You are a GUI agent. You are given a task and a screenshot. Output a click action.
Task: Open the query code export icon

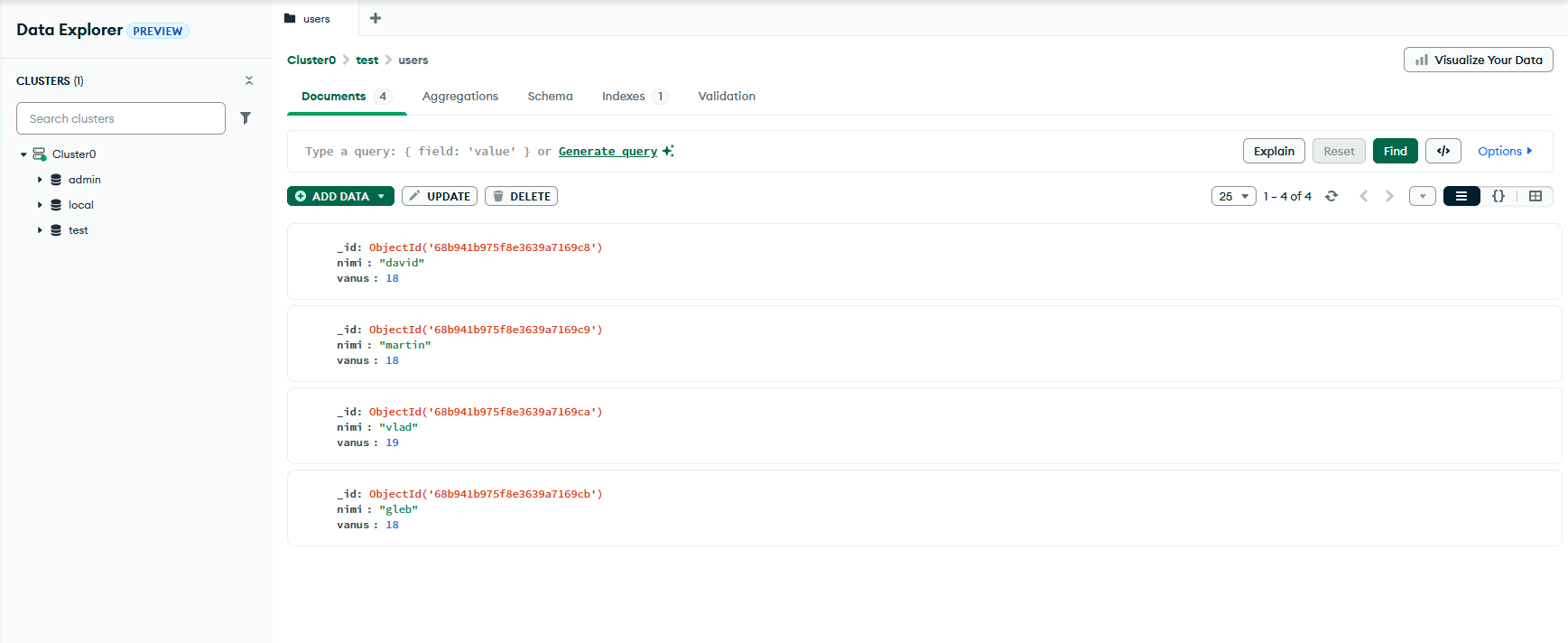tap(1443, 151)
